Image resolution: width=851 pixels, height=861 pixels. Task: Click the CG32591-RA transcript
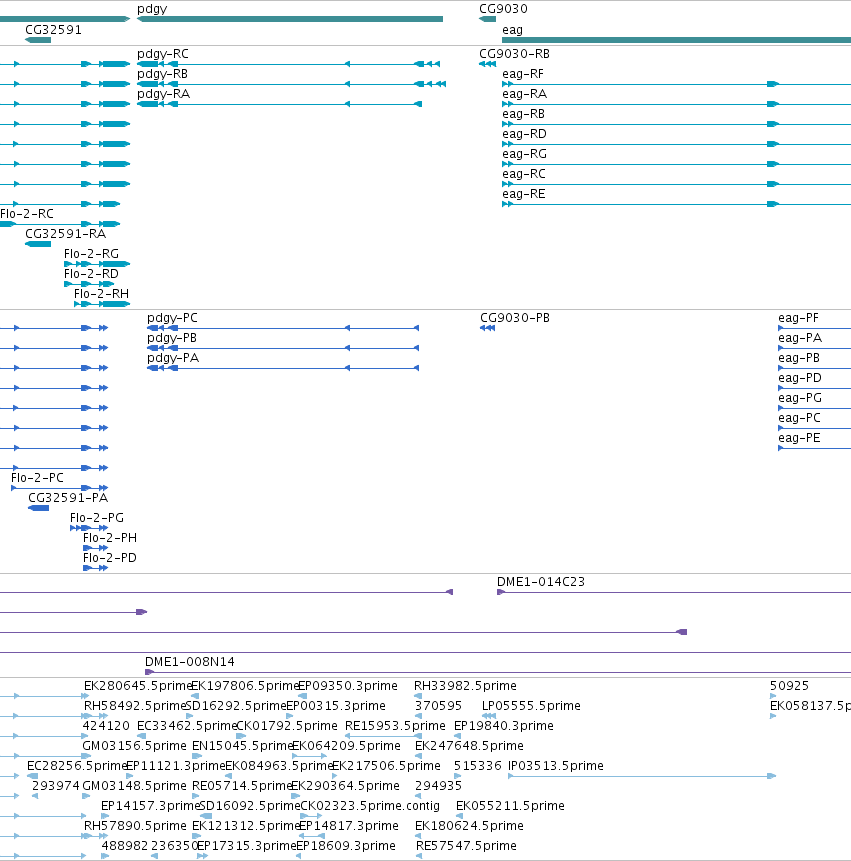(x=38, y=244)
